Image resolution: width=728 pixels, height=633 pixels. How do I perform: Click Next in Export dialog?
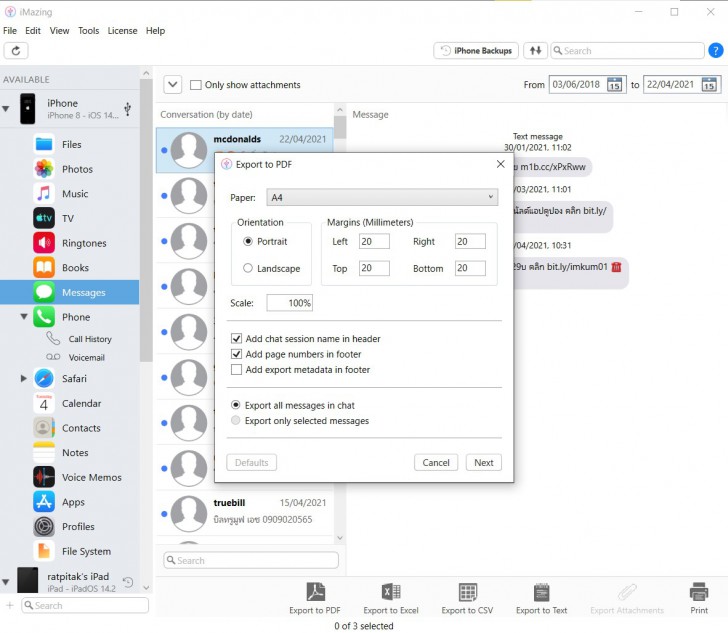484,462
